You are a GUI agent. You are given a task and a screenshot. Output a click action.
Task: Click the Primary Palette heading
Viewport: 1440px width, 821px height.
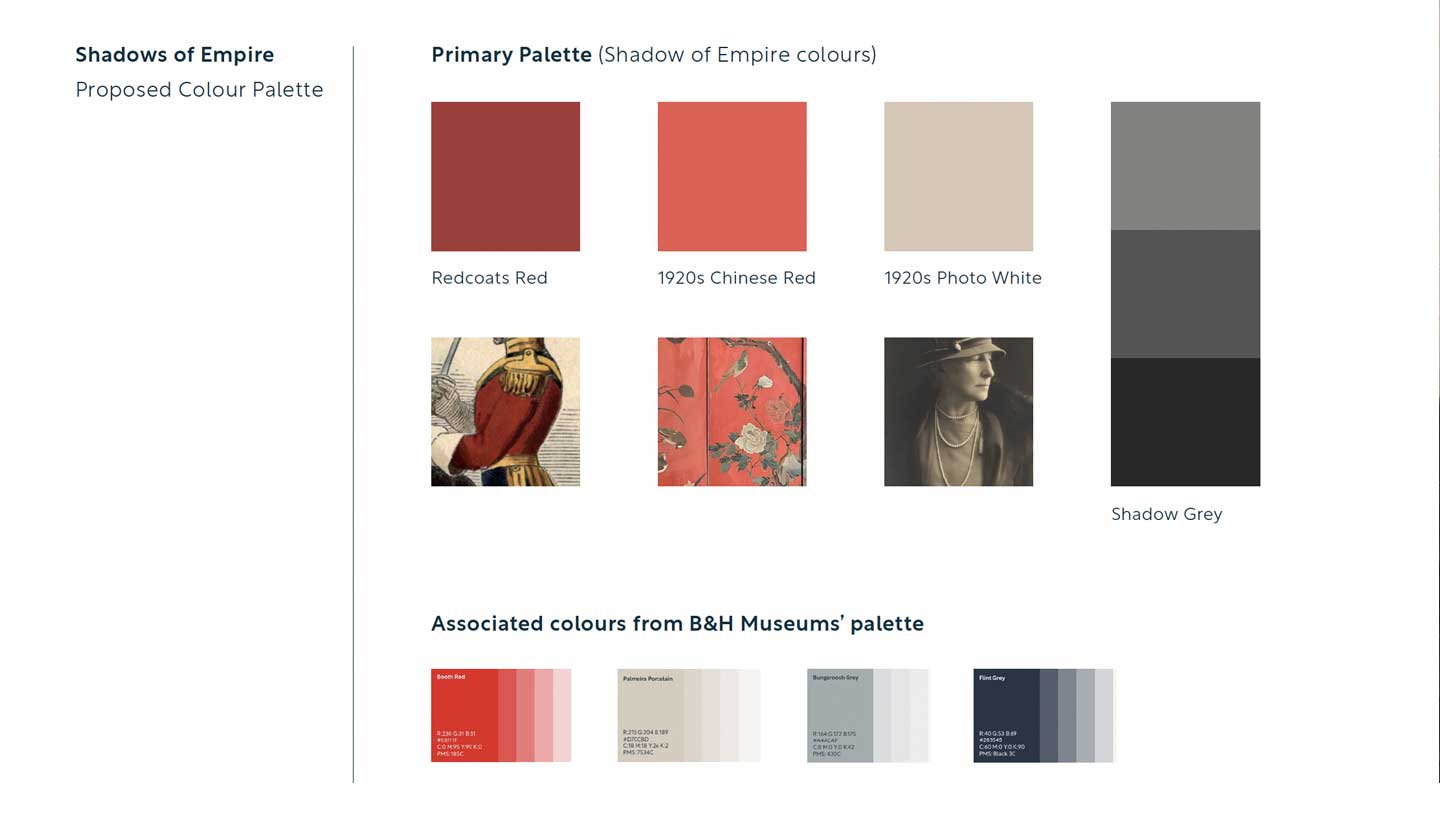click(x=511, y=55)
